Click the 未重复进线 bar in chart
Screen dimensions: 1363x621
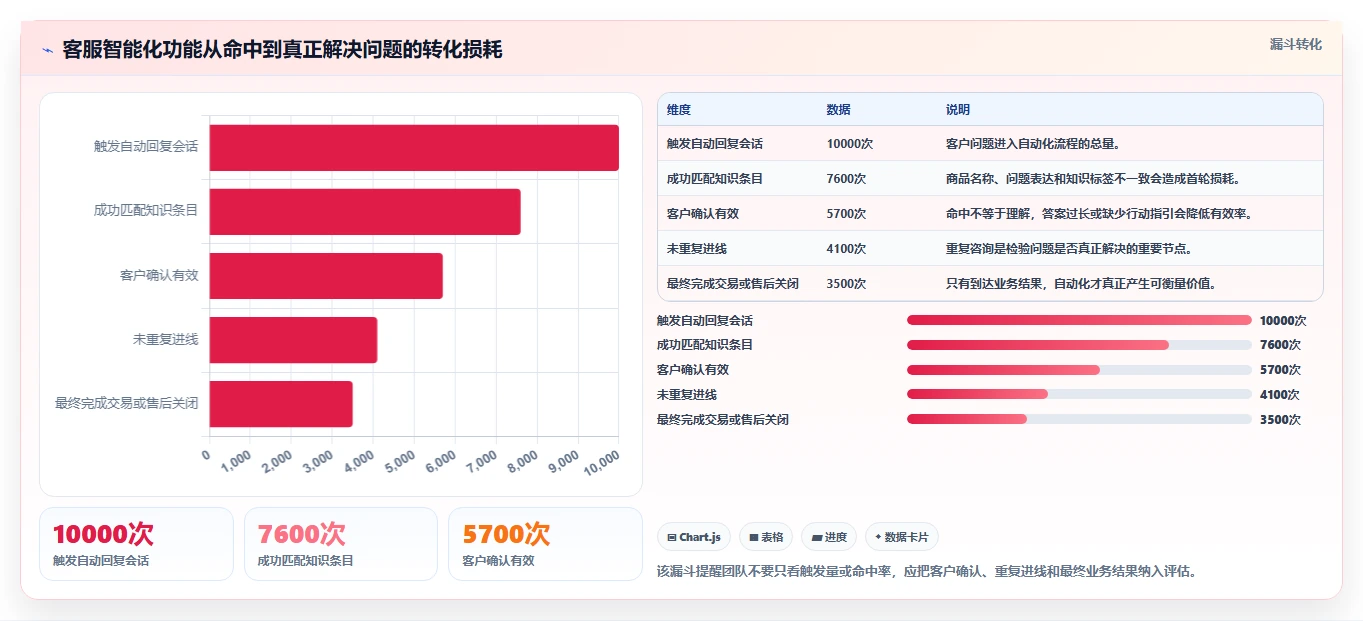click(293, 340)
